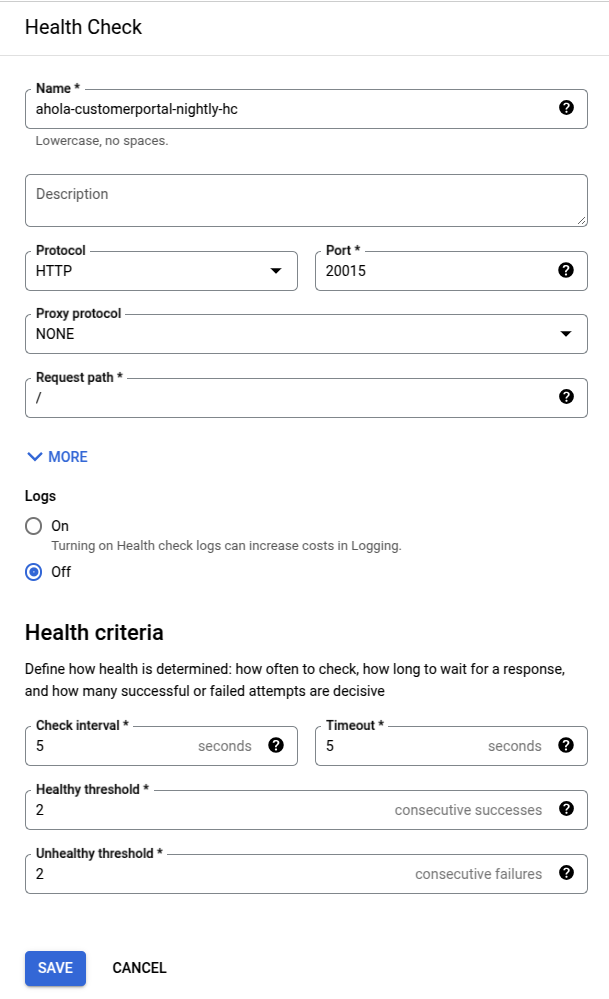Viewport: 609px width, 999px height.
Task: Show help tooltip for Timeout
Action: 566,745
